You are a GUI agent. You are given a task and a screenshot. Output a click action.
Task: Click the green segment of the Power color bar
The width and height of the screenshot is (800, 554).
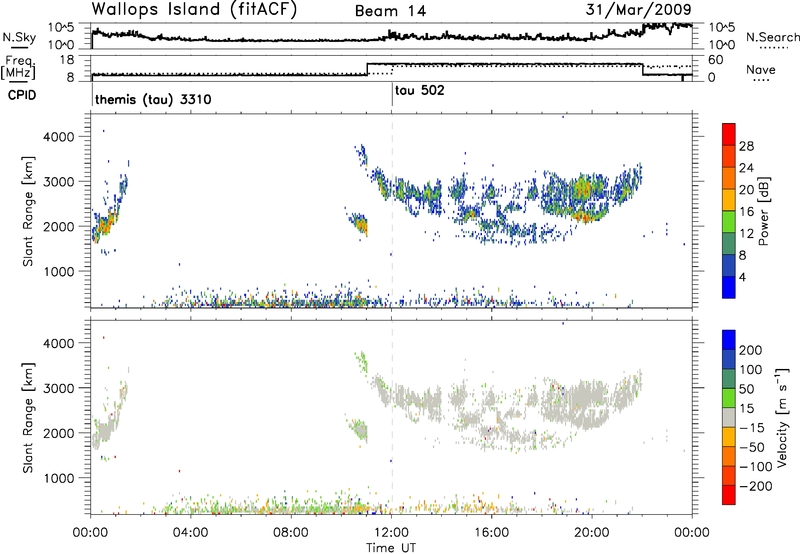(729, 221)
